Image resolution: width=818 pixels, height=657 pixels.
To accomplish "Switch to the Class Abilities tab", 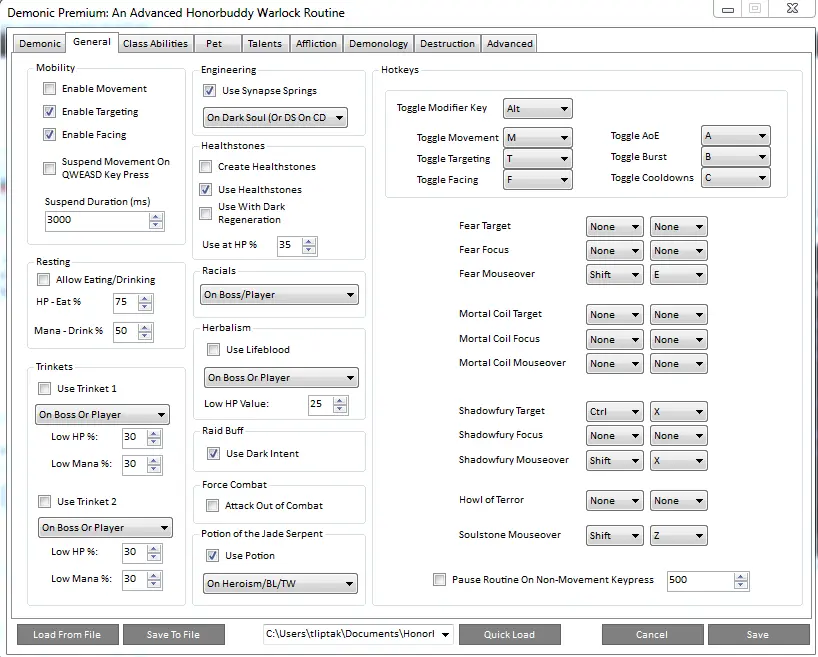I will (x=155, y=44).
